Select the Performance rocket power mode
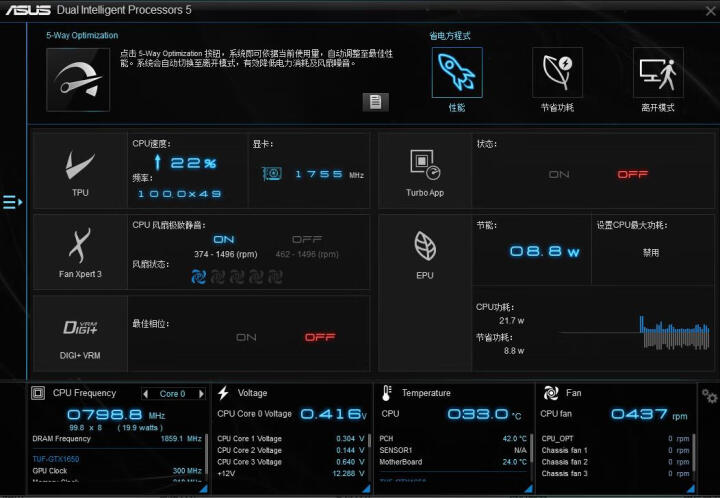The image size is (720, 498). 457,73
